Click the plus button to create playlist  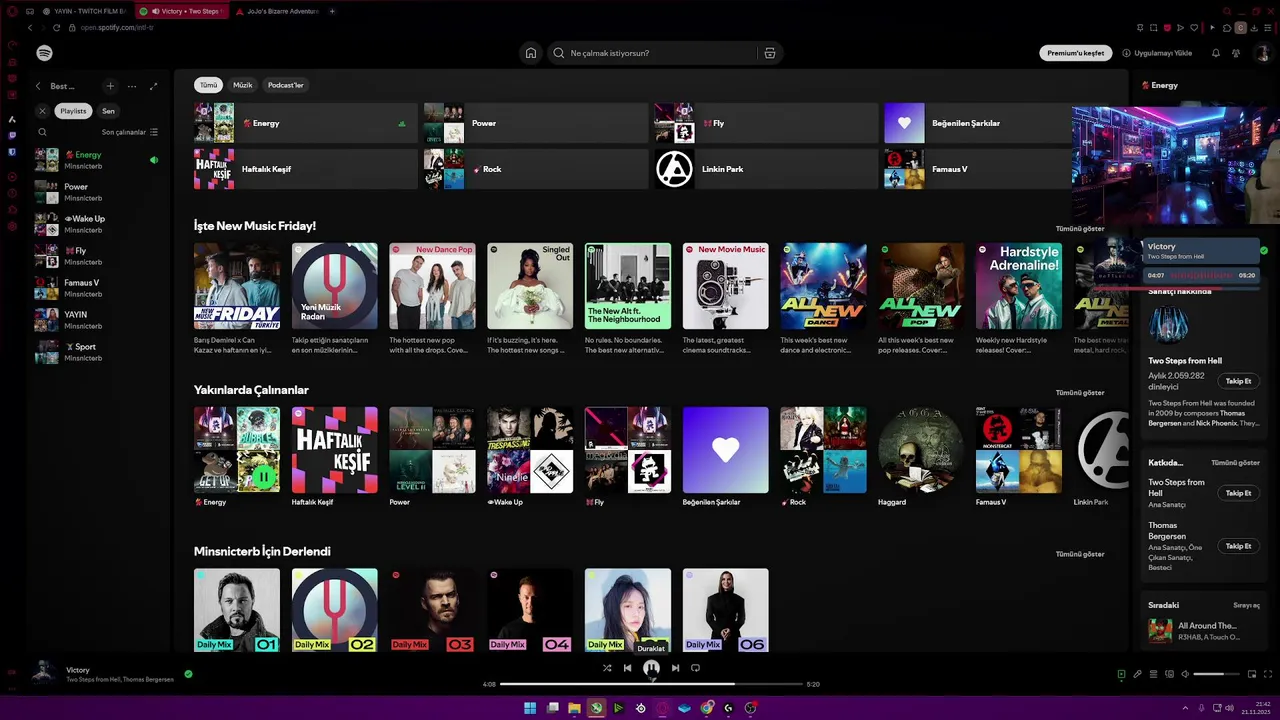(110, 86)
